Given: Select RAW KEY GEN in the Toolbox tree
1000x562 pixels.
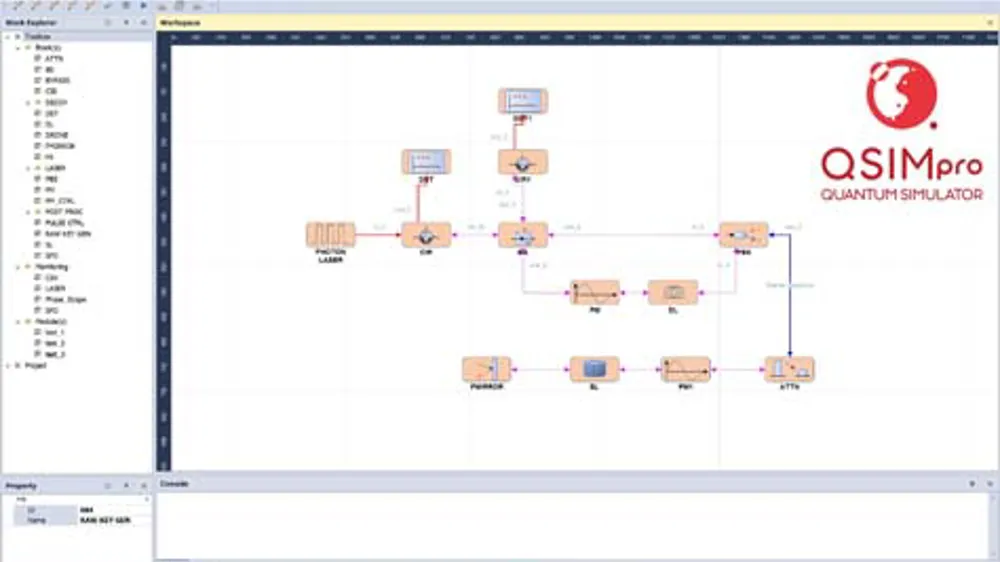Looking at the screenshot, I should tap(66, 233).
